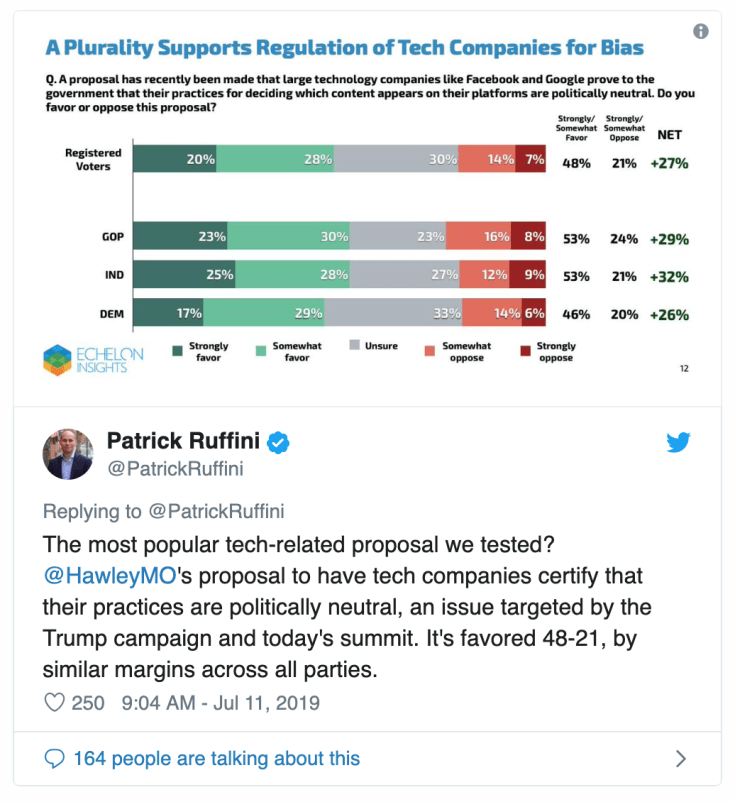Click the blue checkmark beside the author name
The width and height of the screenshot is (735, 802).
tap(278, 441)
